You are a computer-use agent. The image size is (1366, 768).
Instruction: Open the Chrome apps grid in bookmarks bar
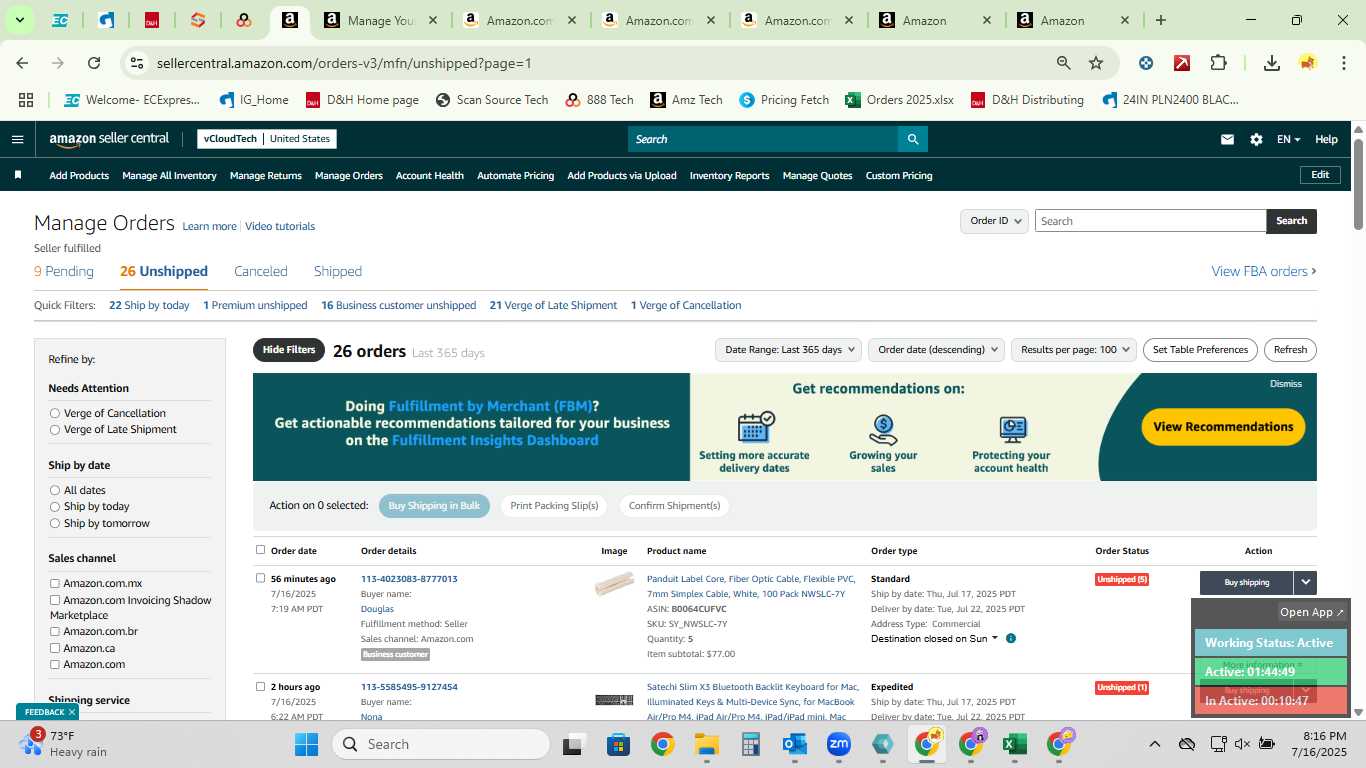[x=26, y=100]
